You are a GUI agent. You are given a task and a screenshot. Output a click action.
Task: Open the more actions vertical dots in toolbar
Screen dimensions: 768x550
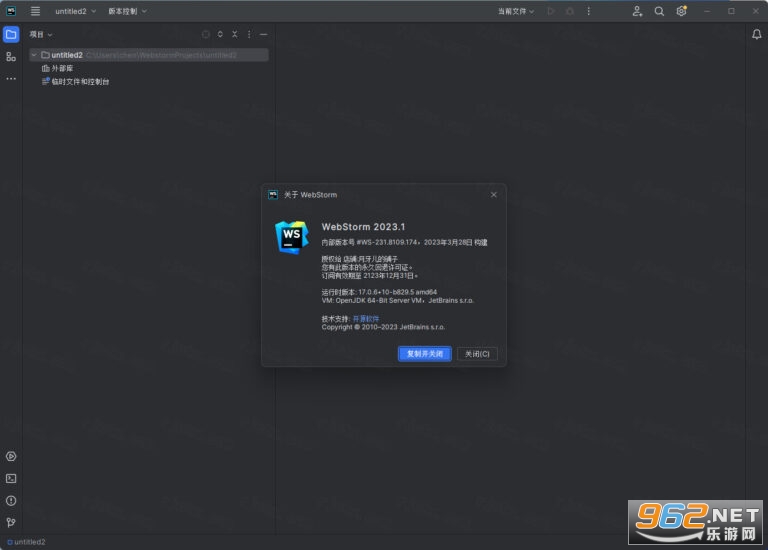589,11
